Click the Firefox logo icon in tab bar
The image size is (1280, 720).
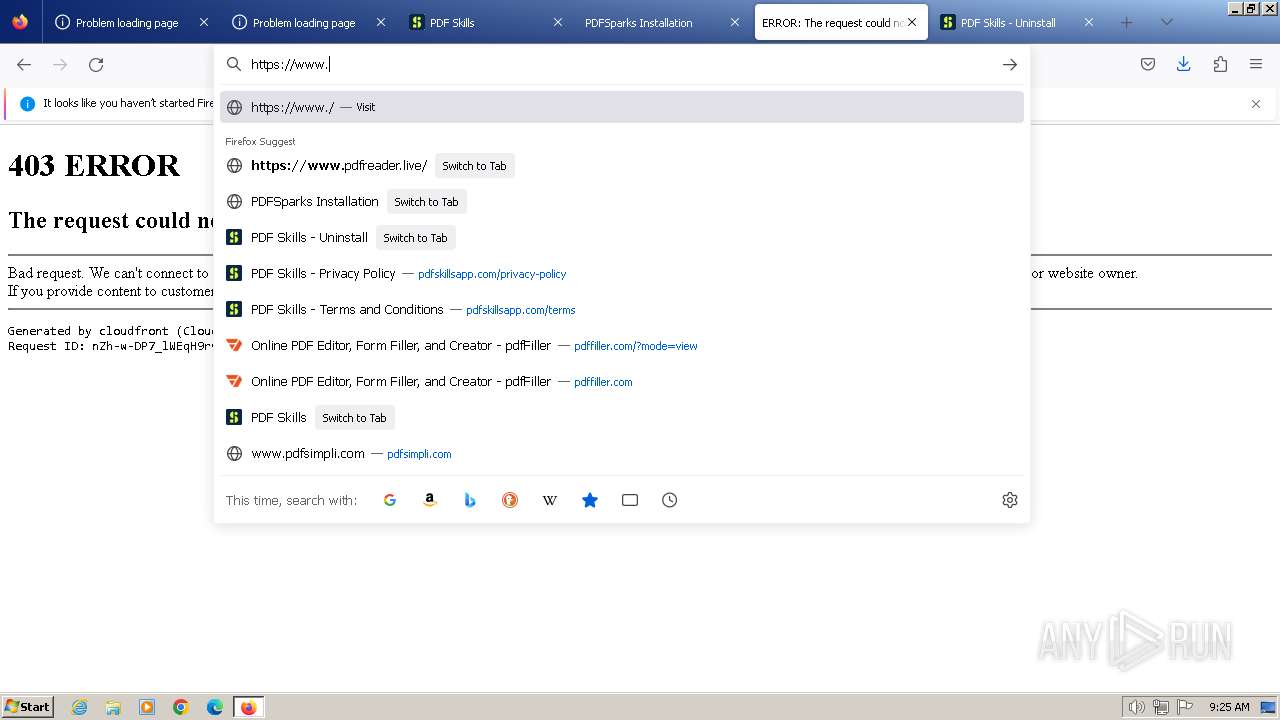[20, 22]
